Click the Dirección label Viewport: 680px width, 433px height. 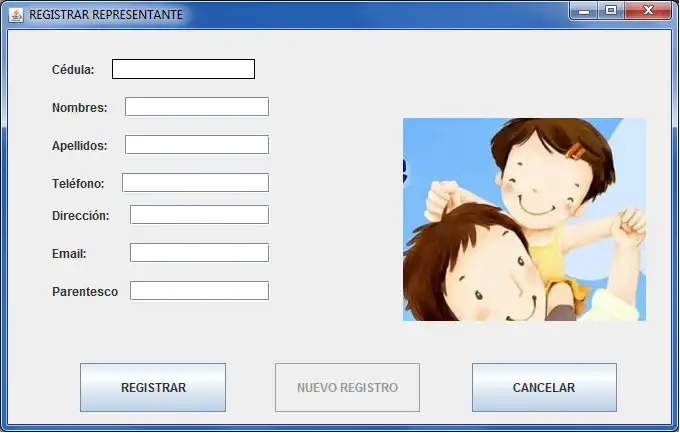pyautogui.click(x=81, y=216)
